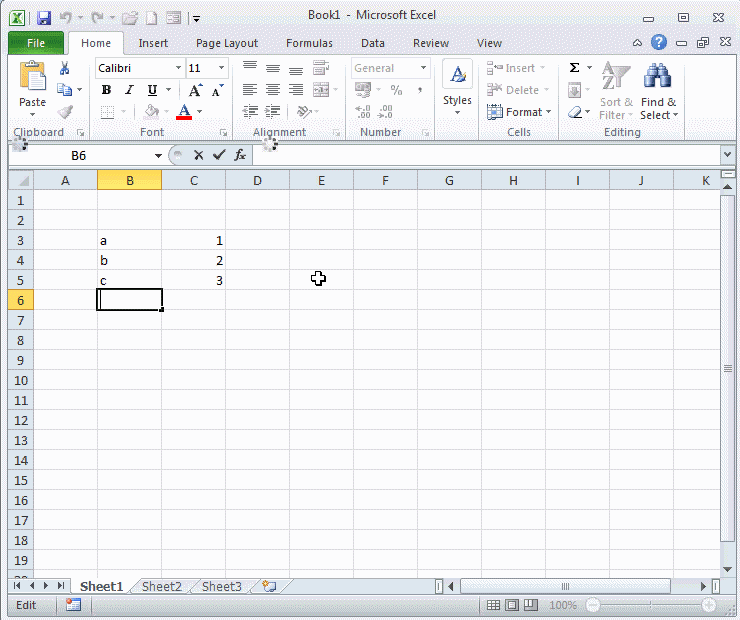Screen dimensions: 740x620
Task: Open the Format dropdown in Cells group
Action: coord(518,112)
